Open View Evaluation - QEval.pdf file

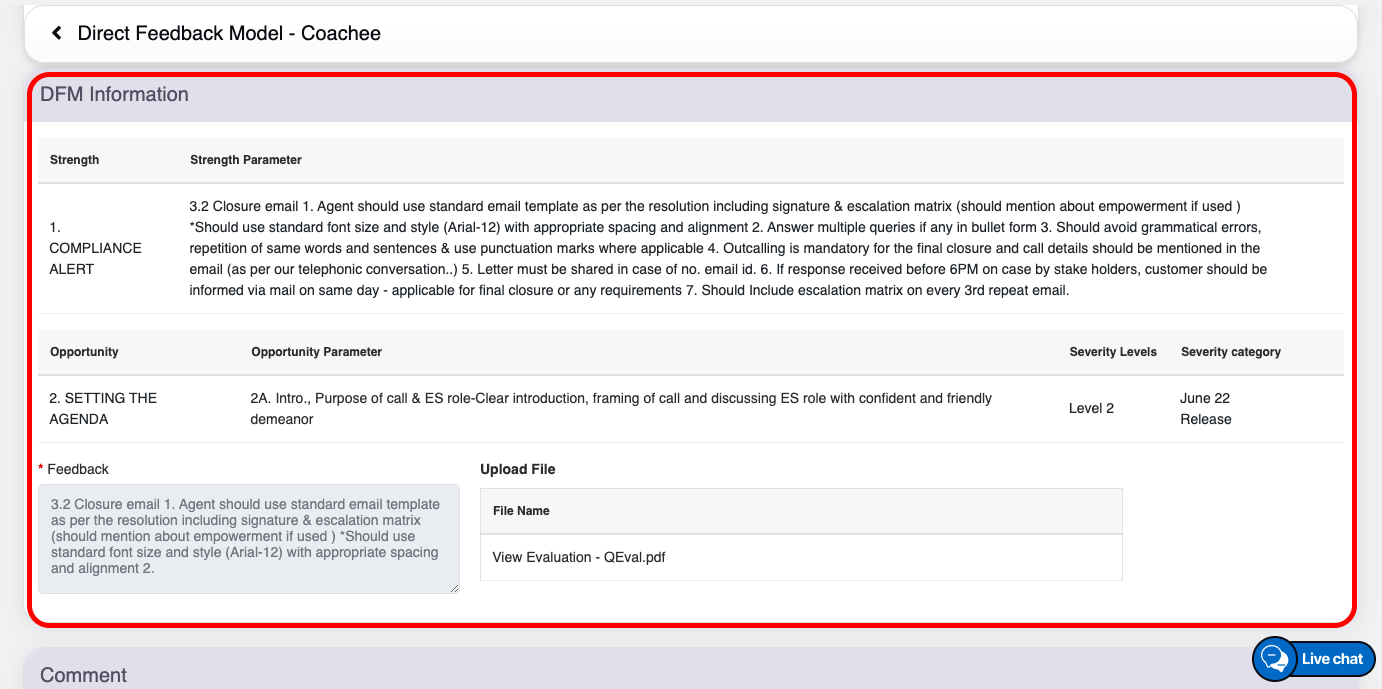578,557
